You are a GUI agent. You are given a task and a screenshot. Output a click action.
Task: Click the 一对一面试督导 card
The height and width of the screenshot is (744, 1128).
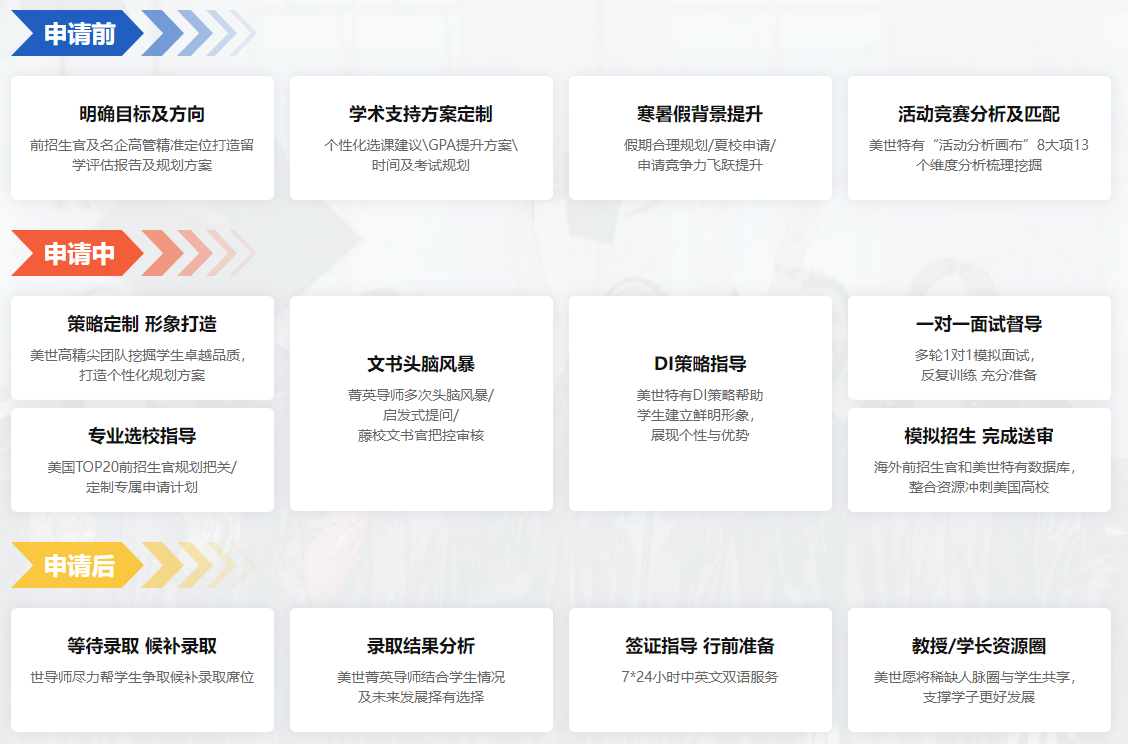click(x=979, y=348)
